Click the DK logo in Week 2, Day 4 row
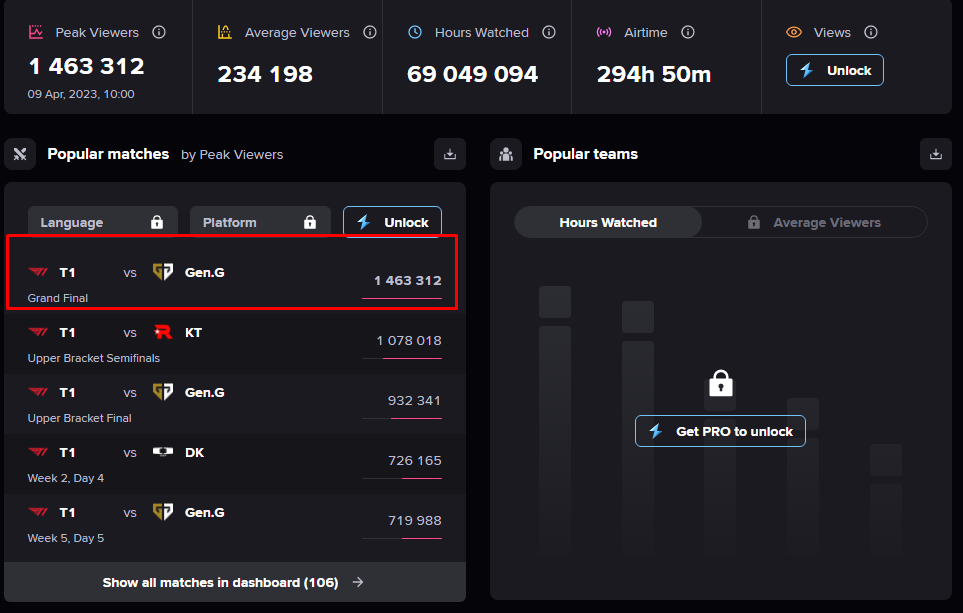The image size is (963, 613). click(x=163, y=452)
